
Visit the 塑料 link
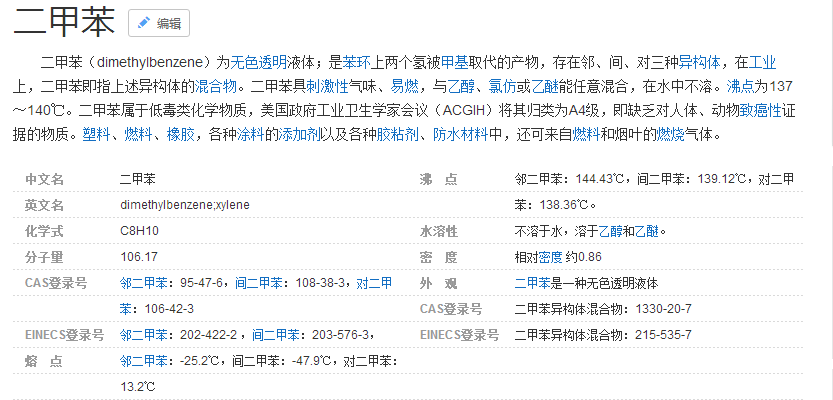pos(95,134)
